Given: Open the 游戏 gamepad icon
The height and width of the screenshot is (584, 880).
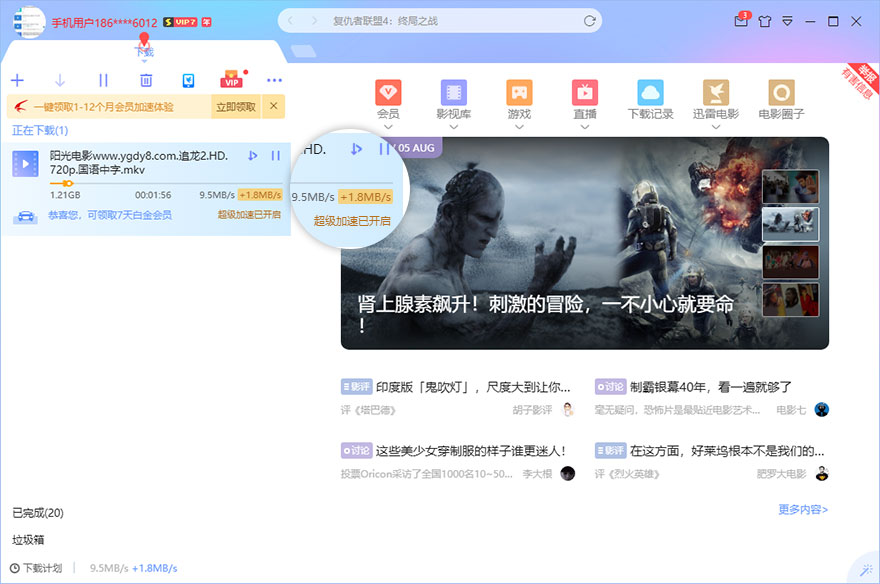Looking at the screenshot, I should coord(519,93).
